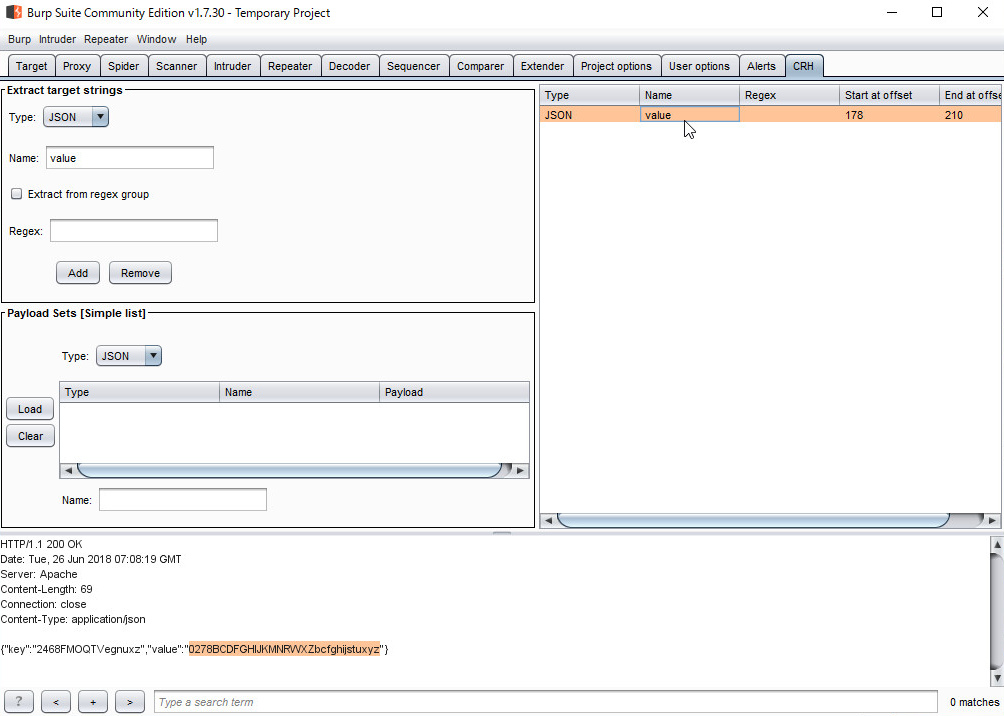Open the help question mark button

[x=19, y=702]
